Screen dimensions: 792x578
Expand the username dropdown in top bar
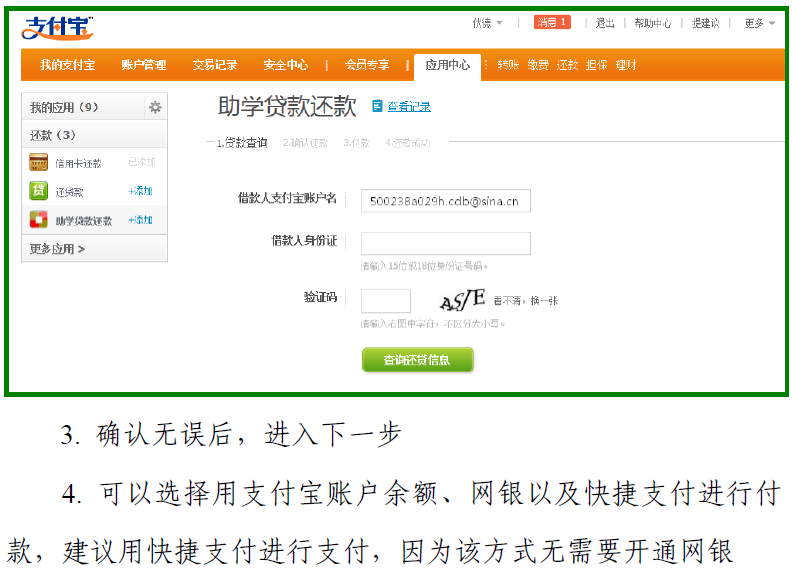point(487,23)
